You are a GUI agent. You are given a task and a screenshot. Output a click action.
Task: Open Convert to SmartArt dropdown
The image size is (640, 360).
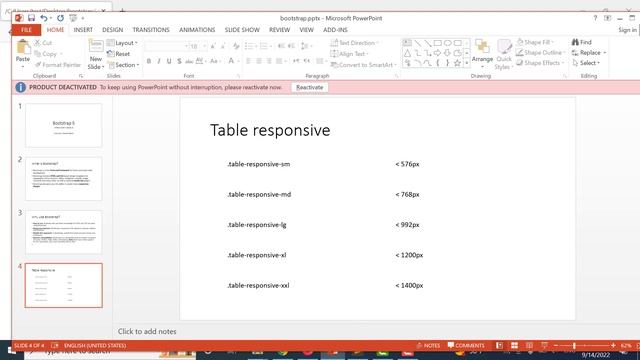pyautogui.click(x=364, y=65)
